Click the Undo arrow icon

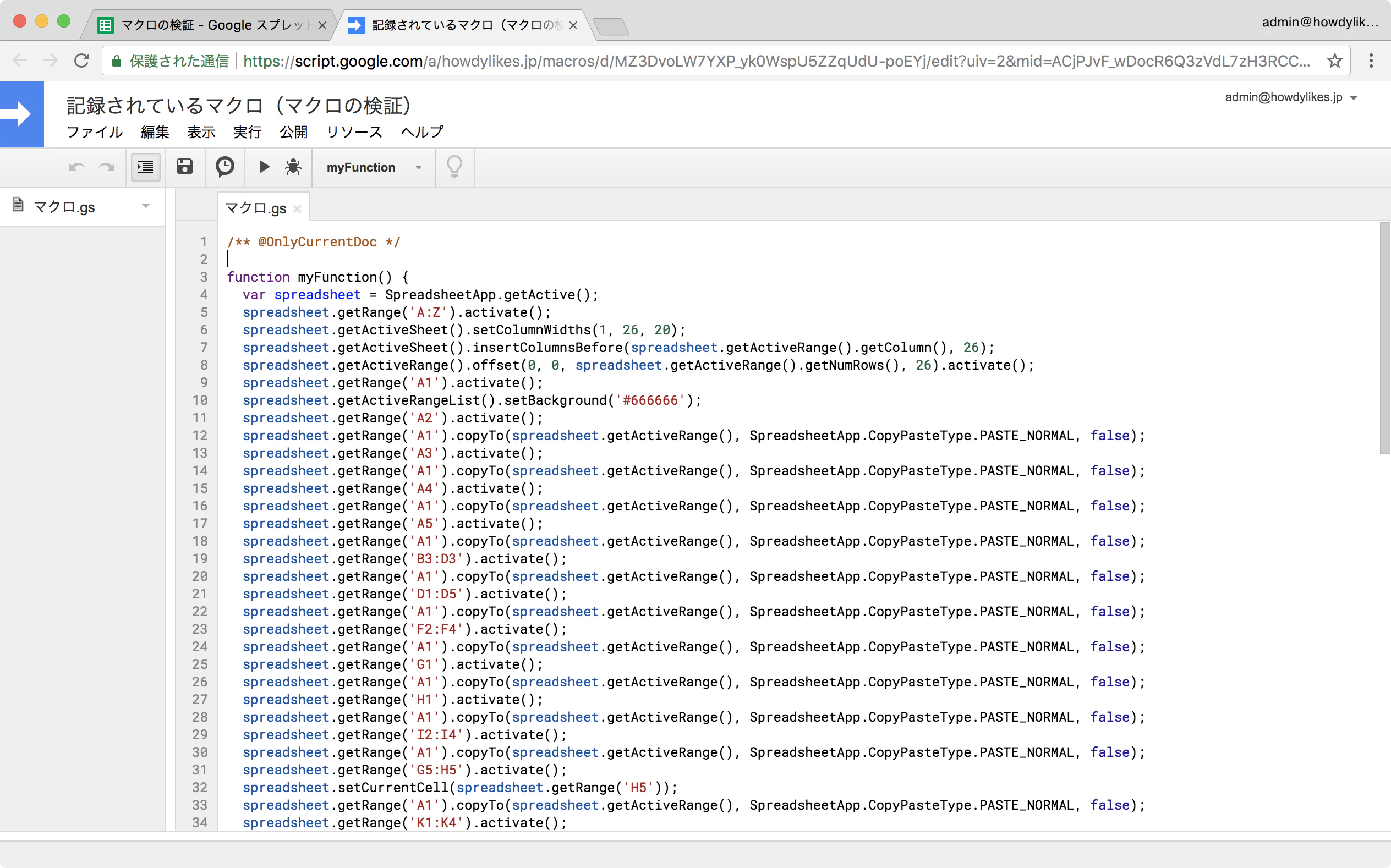[x=77, y=168]
